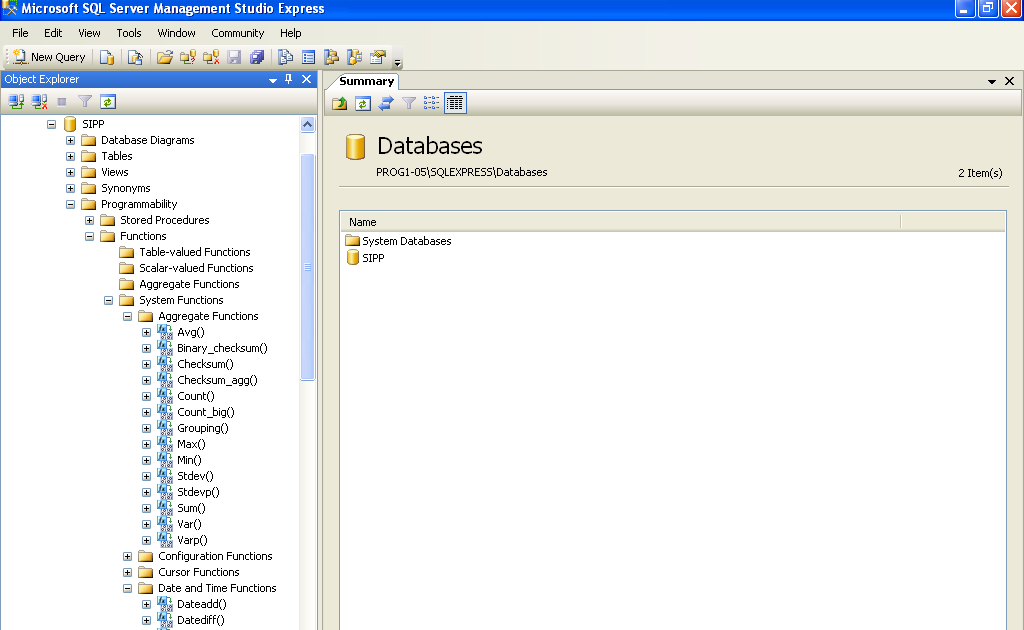Select the Scalar-valued Functions folder
Viewport: 1024px width, 630px height.
[x=196, y=268]
